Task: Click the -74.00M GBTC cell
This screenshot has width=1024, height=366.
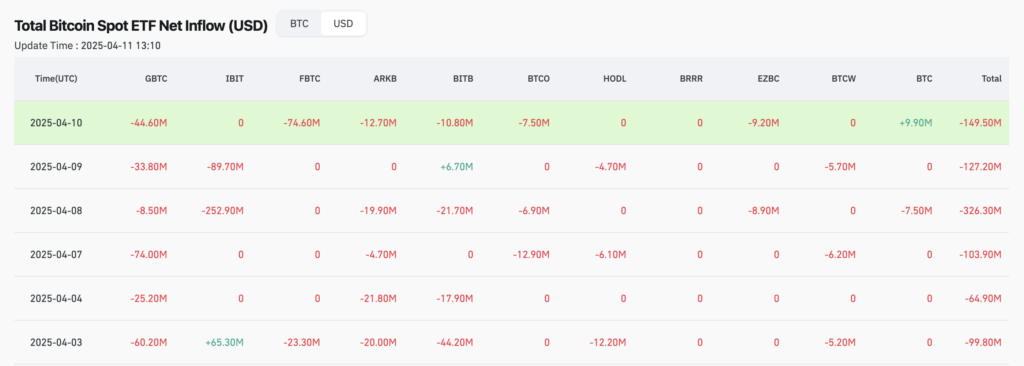Action: point(149,254)
